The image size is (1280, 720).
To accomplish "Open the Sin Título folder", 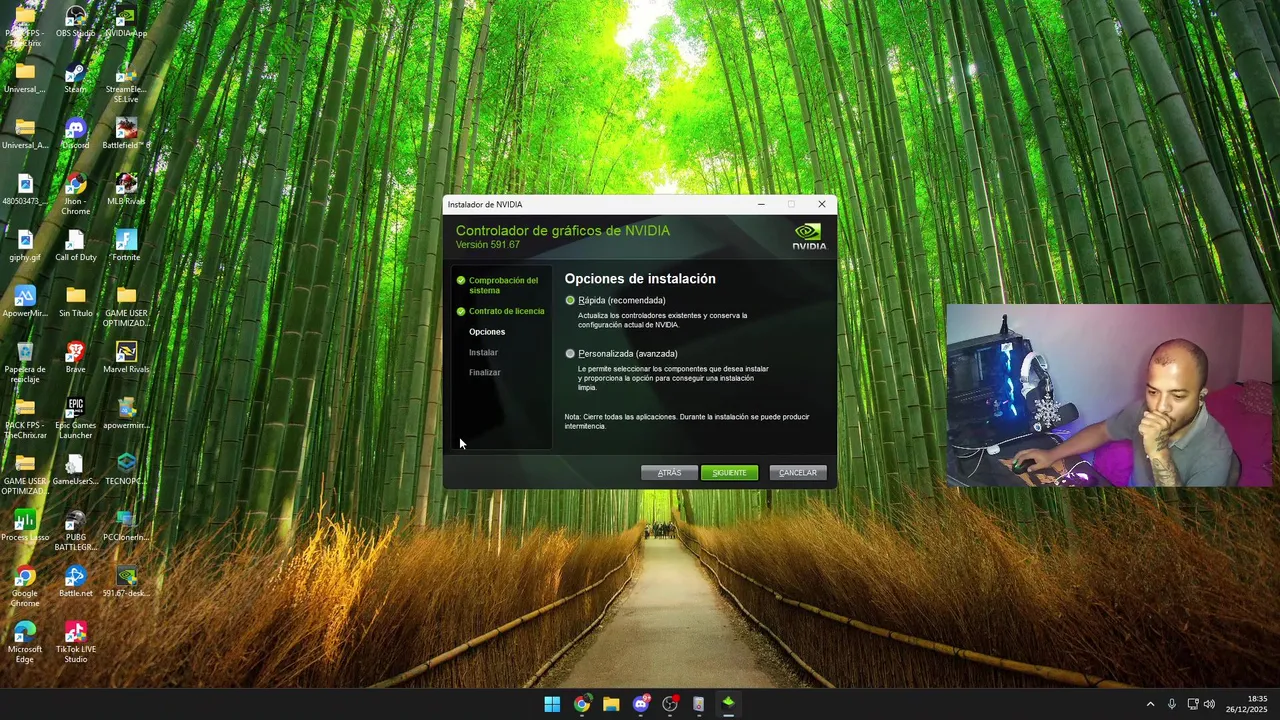I will [75, 302].
